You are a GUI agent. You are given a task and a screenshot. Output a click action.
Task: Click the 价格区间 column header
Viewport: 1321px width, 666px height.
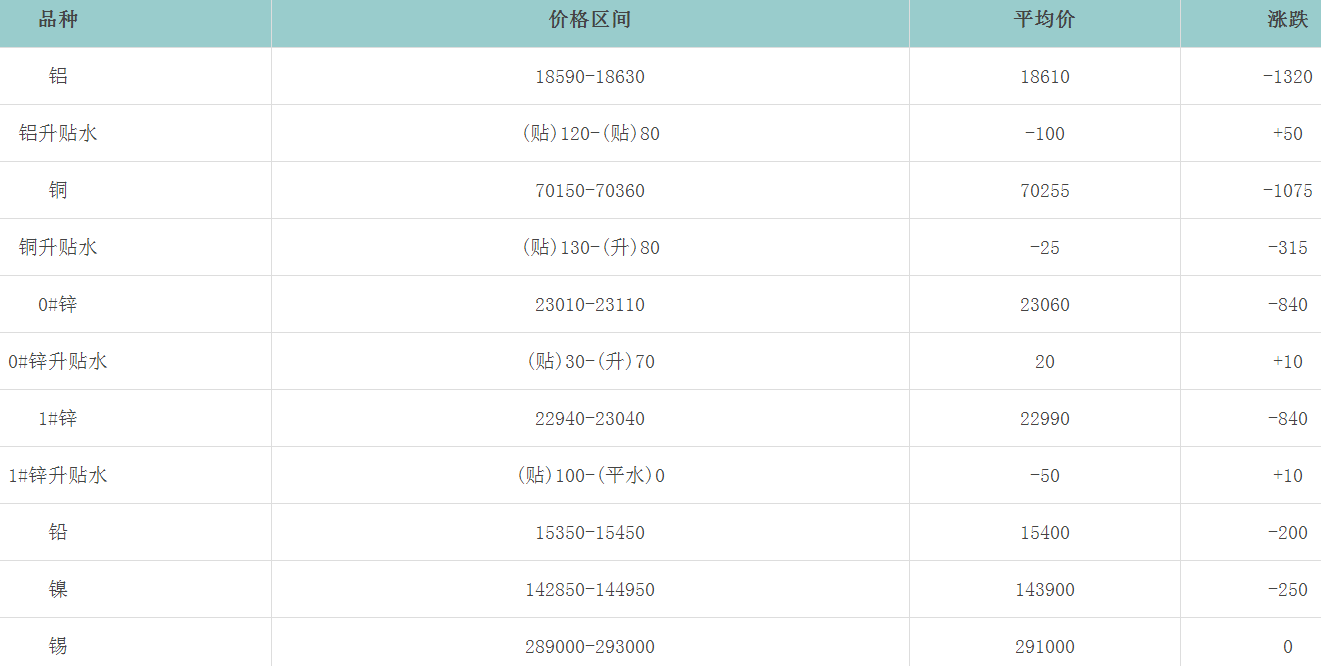click(590, 20)
